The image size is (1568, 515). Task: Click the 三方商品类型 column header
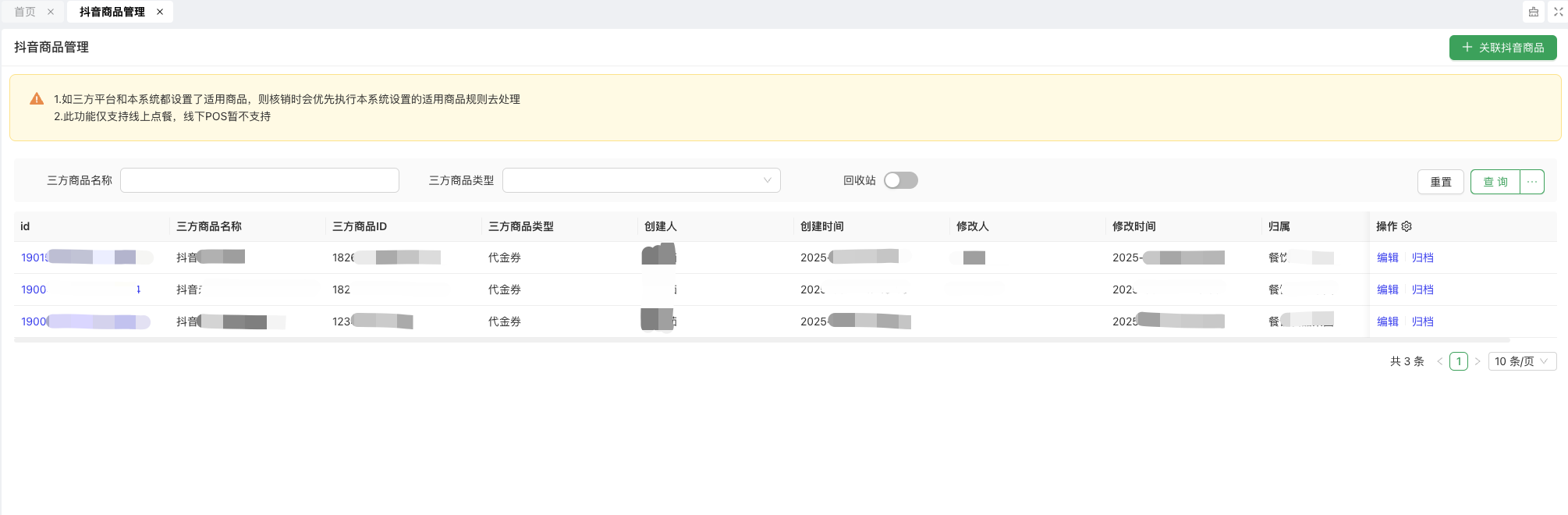click(x=521, y=226)
